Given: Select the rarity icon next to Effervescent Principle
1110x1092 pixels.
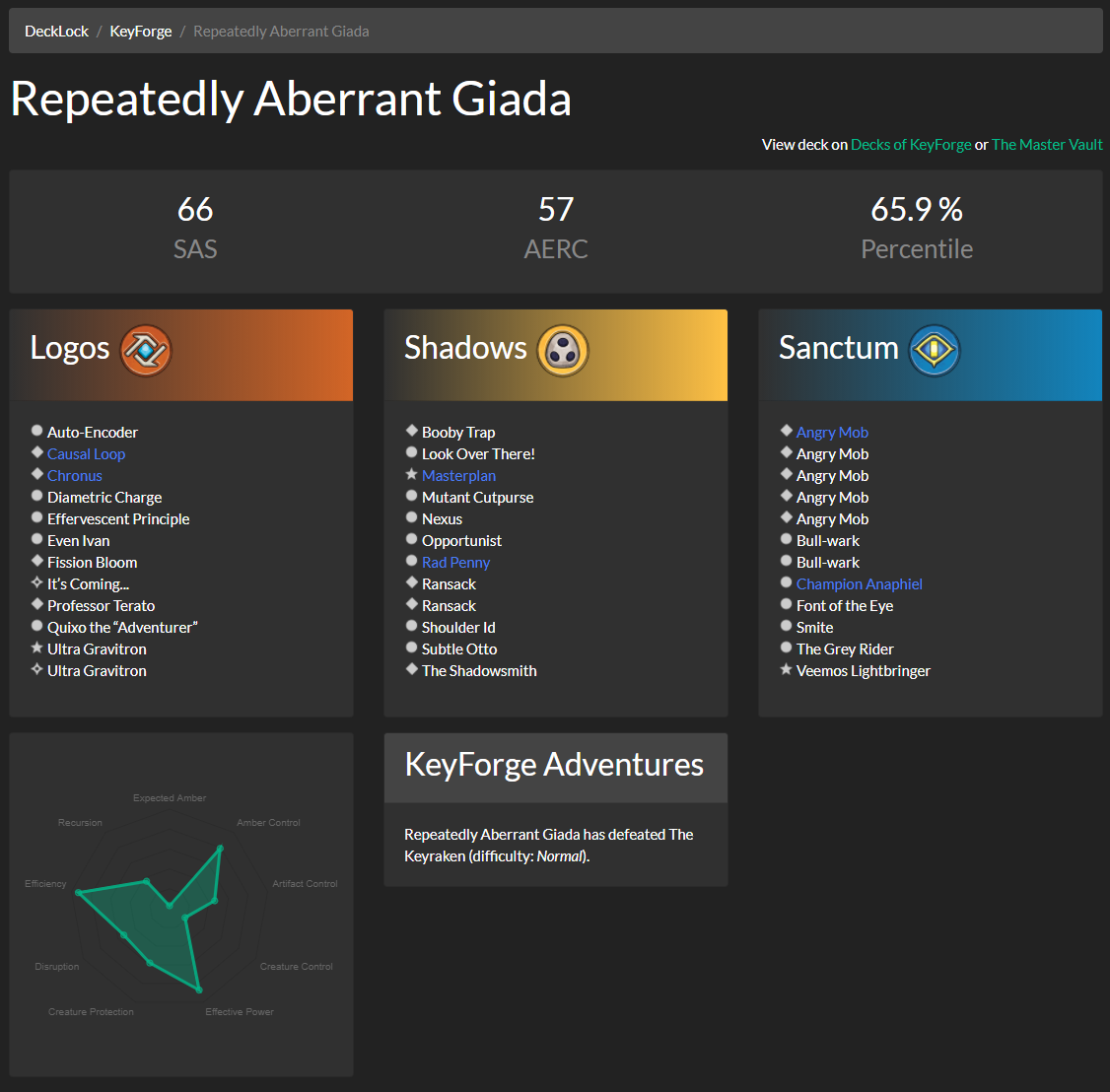Looking at the screenshot, I should click(36, 517).
